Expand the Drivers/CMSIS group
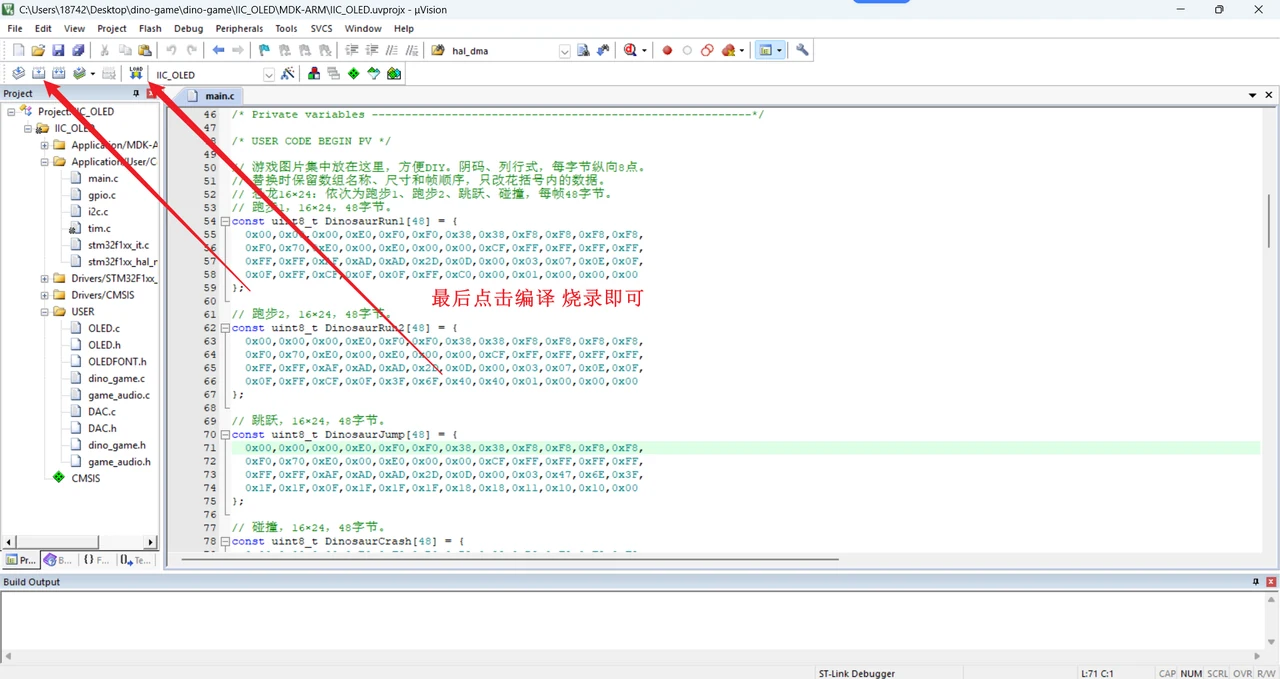1280x679 pixels. 45,295
